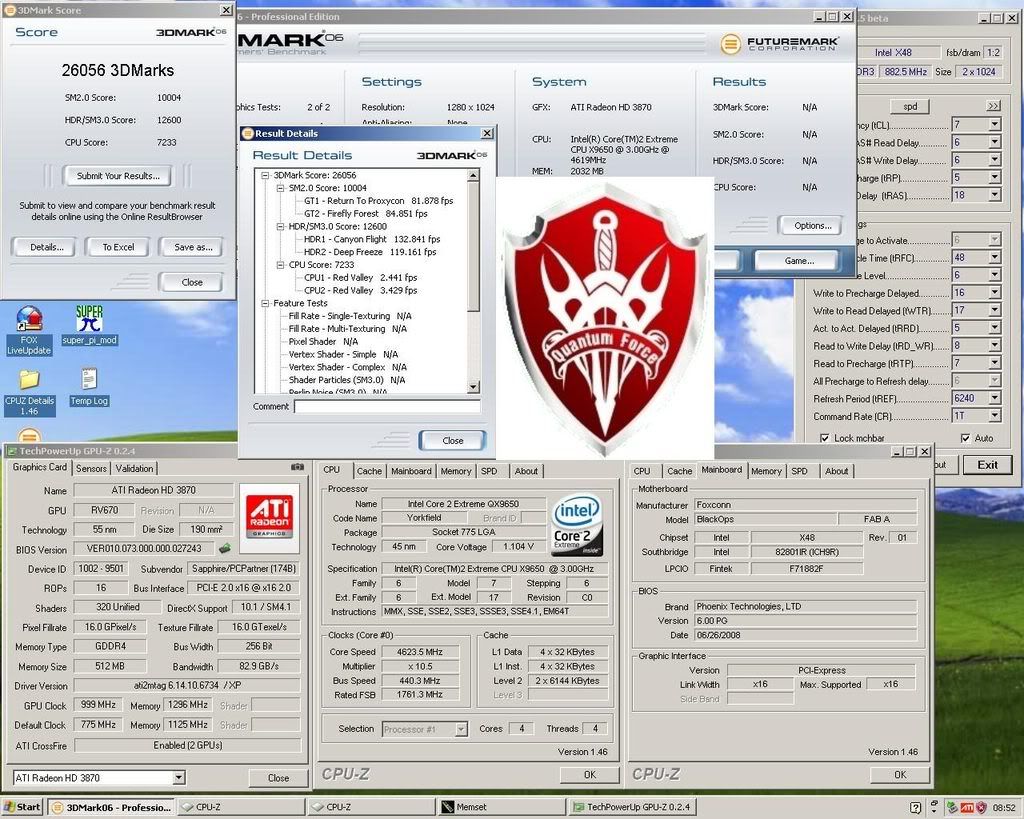1024x819 pixels.
Task: Toggle Lock mchbar checkbox
Action: click(825, 438)
